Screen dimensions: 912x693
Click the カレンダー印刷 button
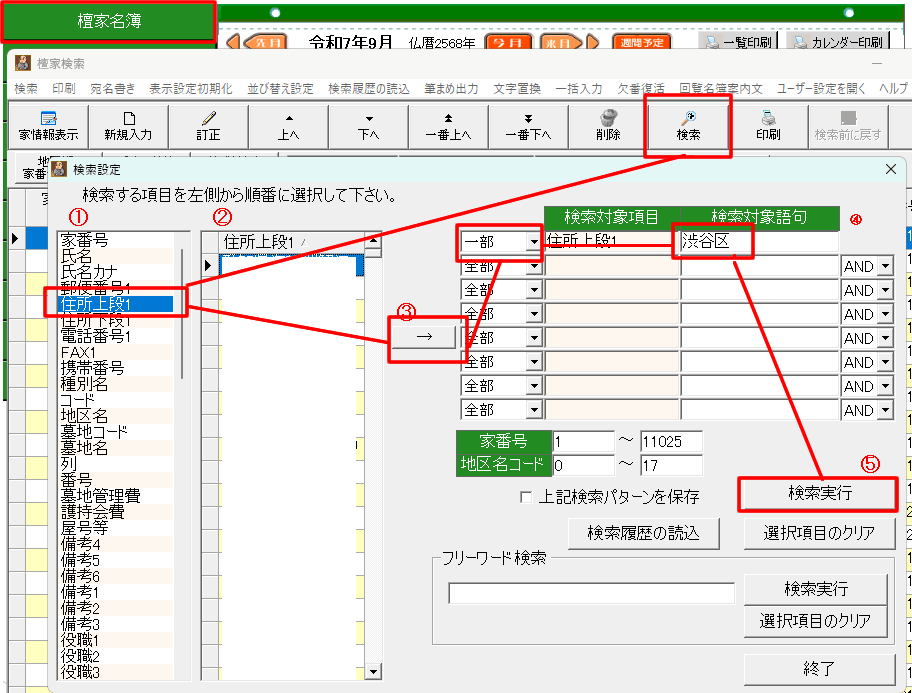[x=838, y=42]
